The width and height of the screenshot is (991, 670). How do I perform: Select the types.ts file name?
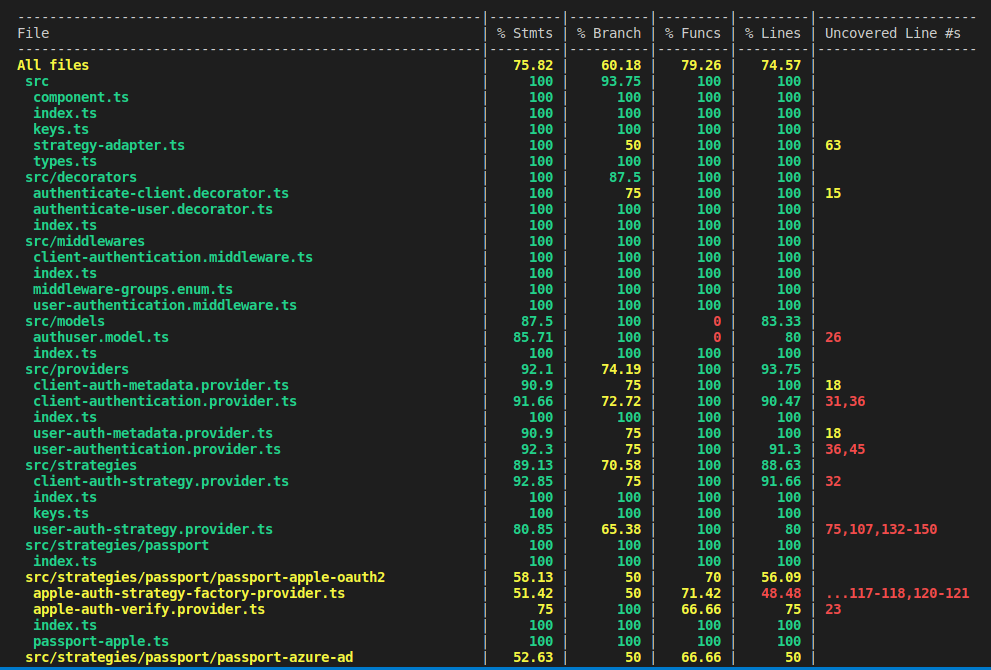click(65, 161)
